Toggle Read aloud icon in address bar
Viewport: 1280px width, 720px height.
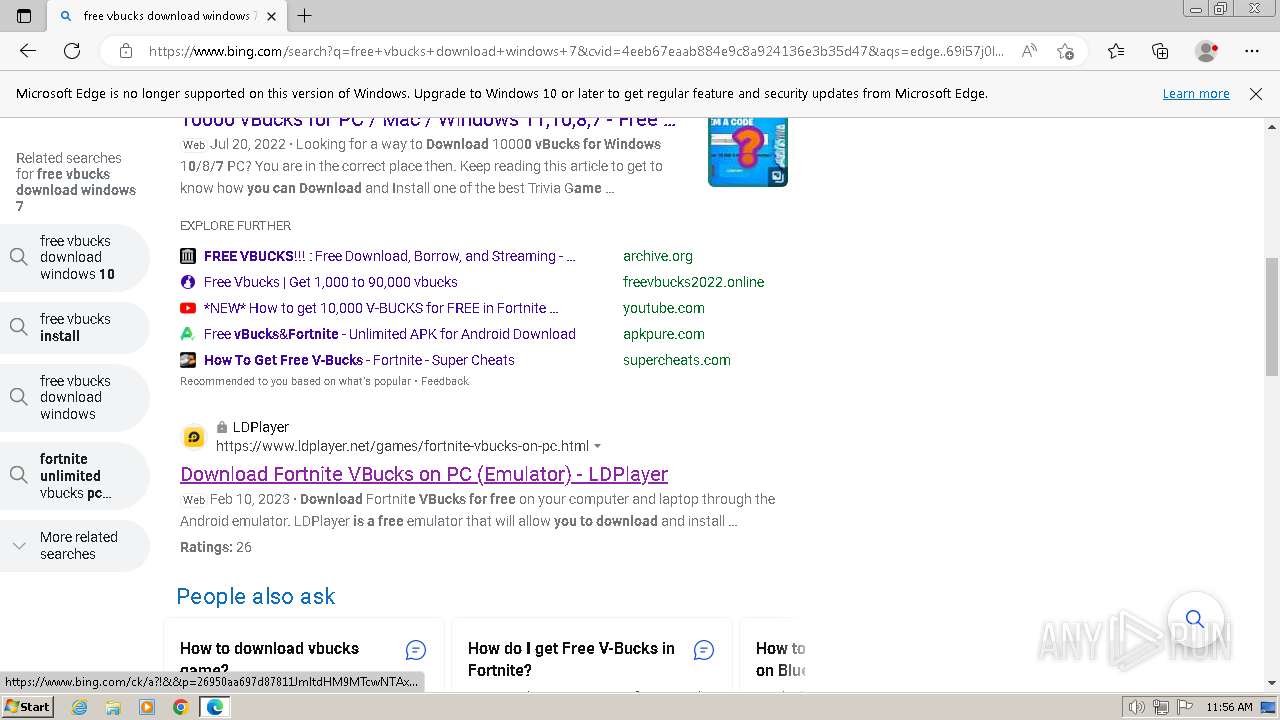[1028, 51]
